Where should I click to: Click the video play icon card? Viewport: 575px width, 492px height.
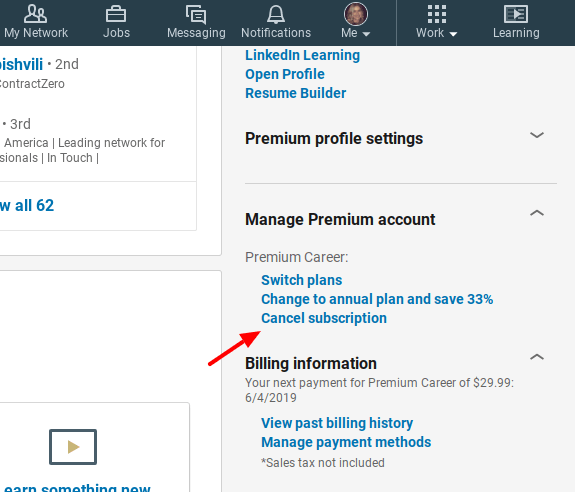[73, 447]
